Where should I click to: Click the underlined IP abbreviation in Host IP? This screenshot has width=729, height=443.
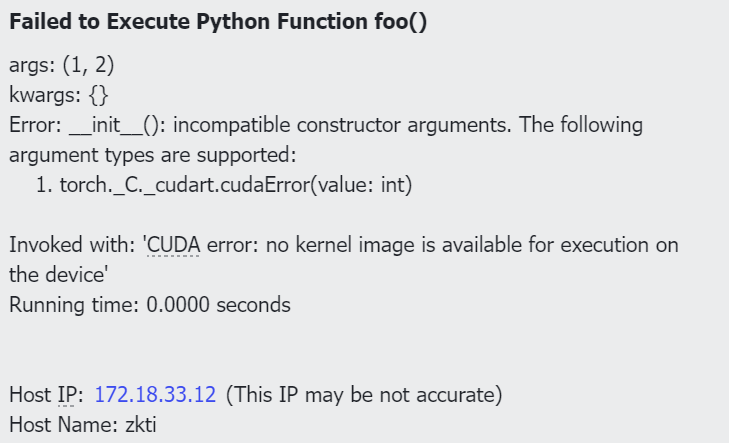(66, 394)
